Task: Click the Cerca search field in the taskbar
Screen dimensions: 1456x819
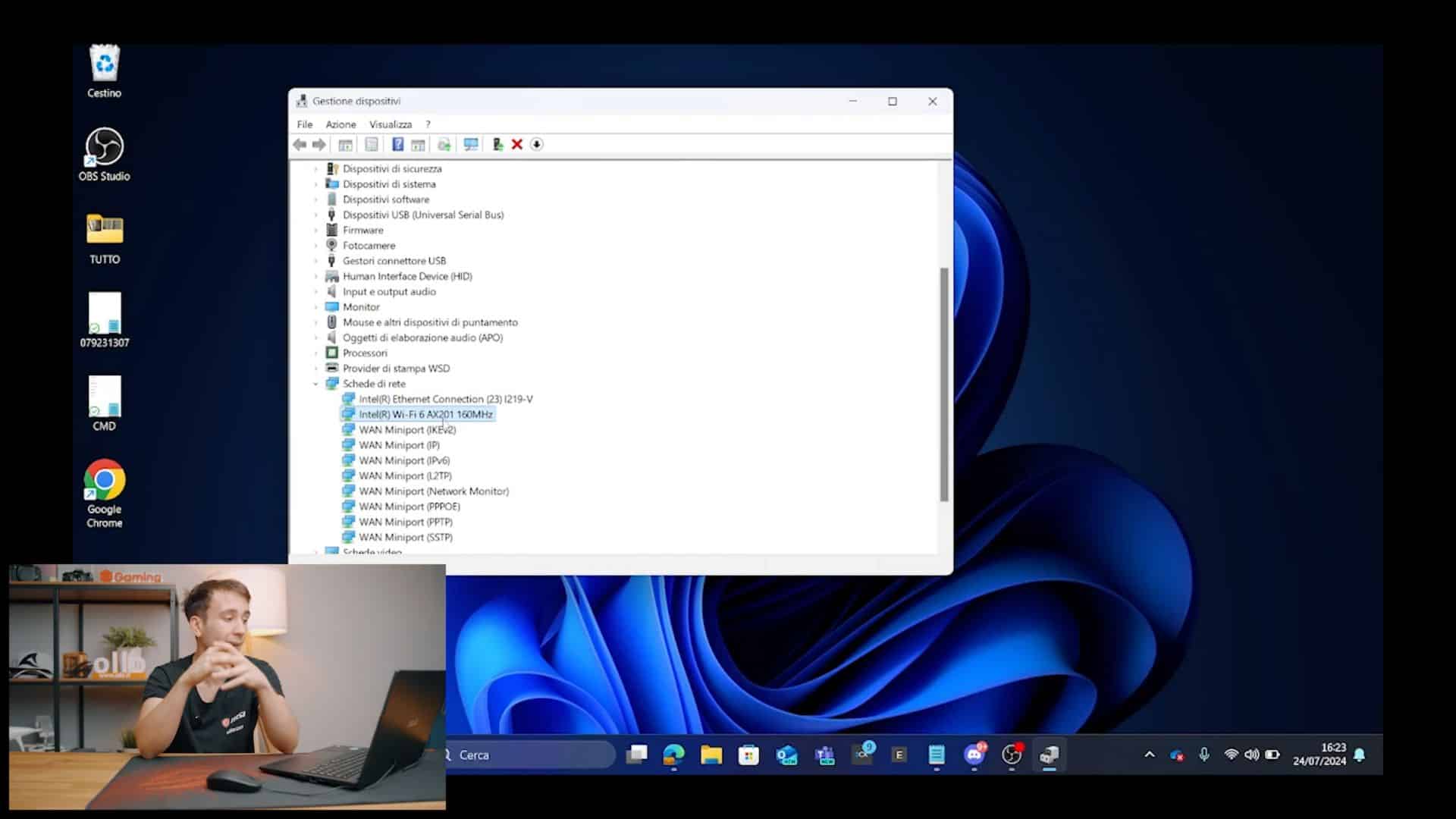Action: 531,755
